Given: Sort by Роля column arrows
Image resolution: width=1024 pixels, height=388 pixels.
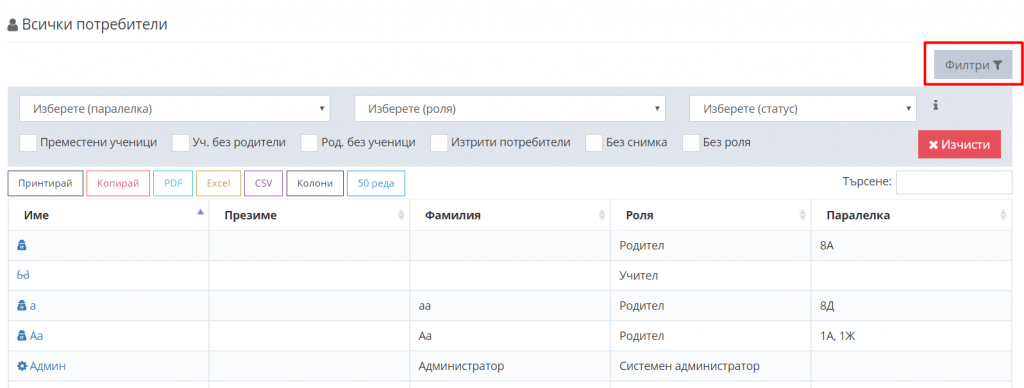Looking at the screenshot, I should pyautogui.click(x=803, y=215).
